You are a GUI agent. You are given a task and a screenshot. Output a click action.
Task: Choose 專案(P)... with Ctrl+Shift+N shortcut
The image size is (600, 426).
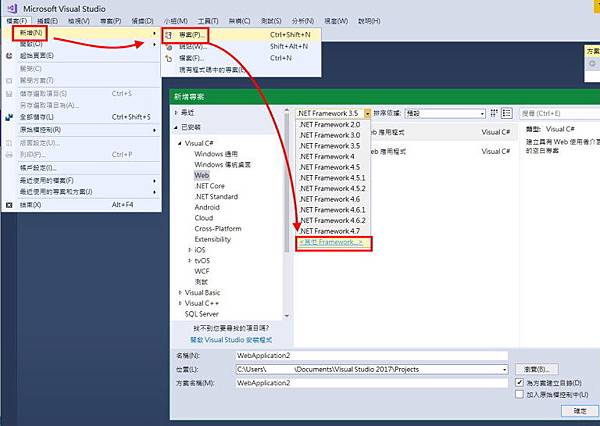241,35
